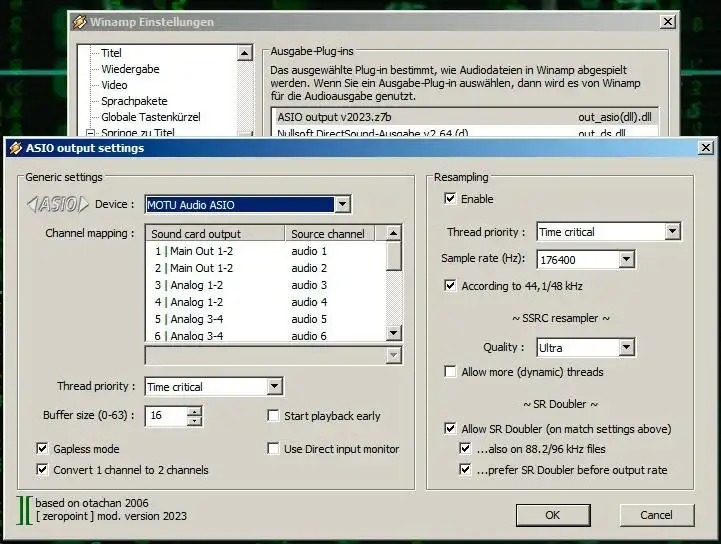Viewport: 721px width, 544px height.
Task: Select Video in Winamp settings tree
Action: (x=114, y=85)
